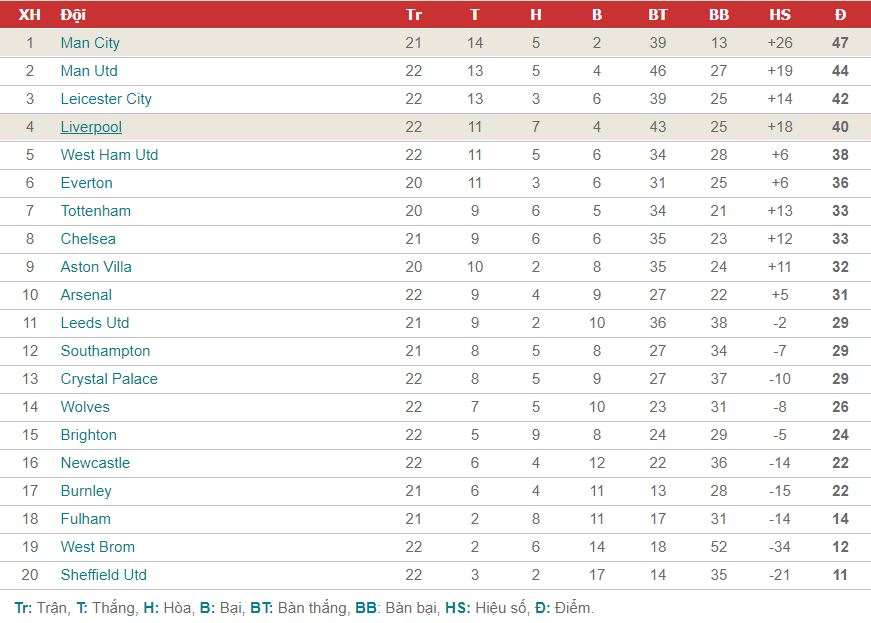
Task: Select the Crystal Palace link
Action: click(x=109, y=379)
